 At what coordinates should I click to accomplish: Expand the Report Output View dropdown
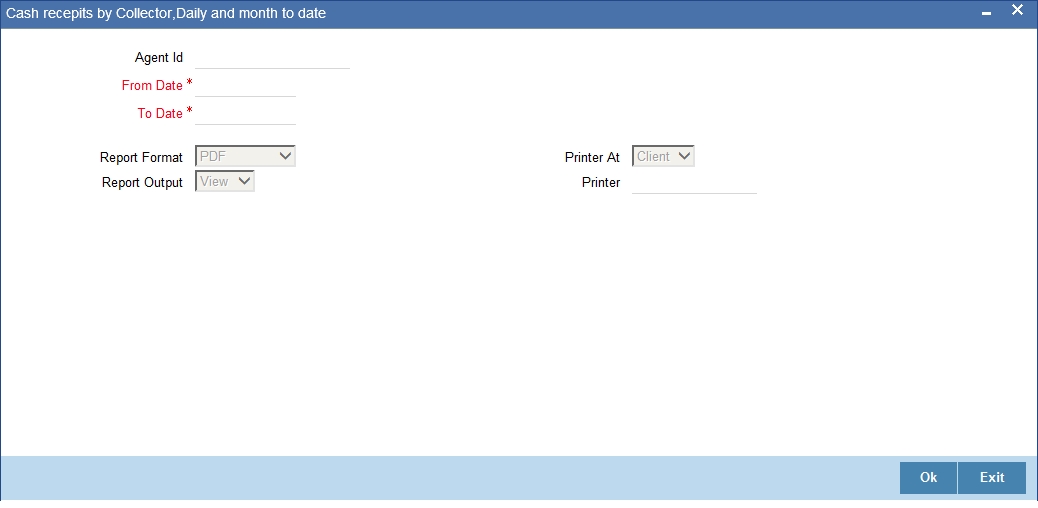pos(225,181)
